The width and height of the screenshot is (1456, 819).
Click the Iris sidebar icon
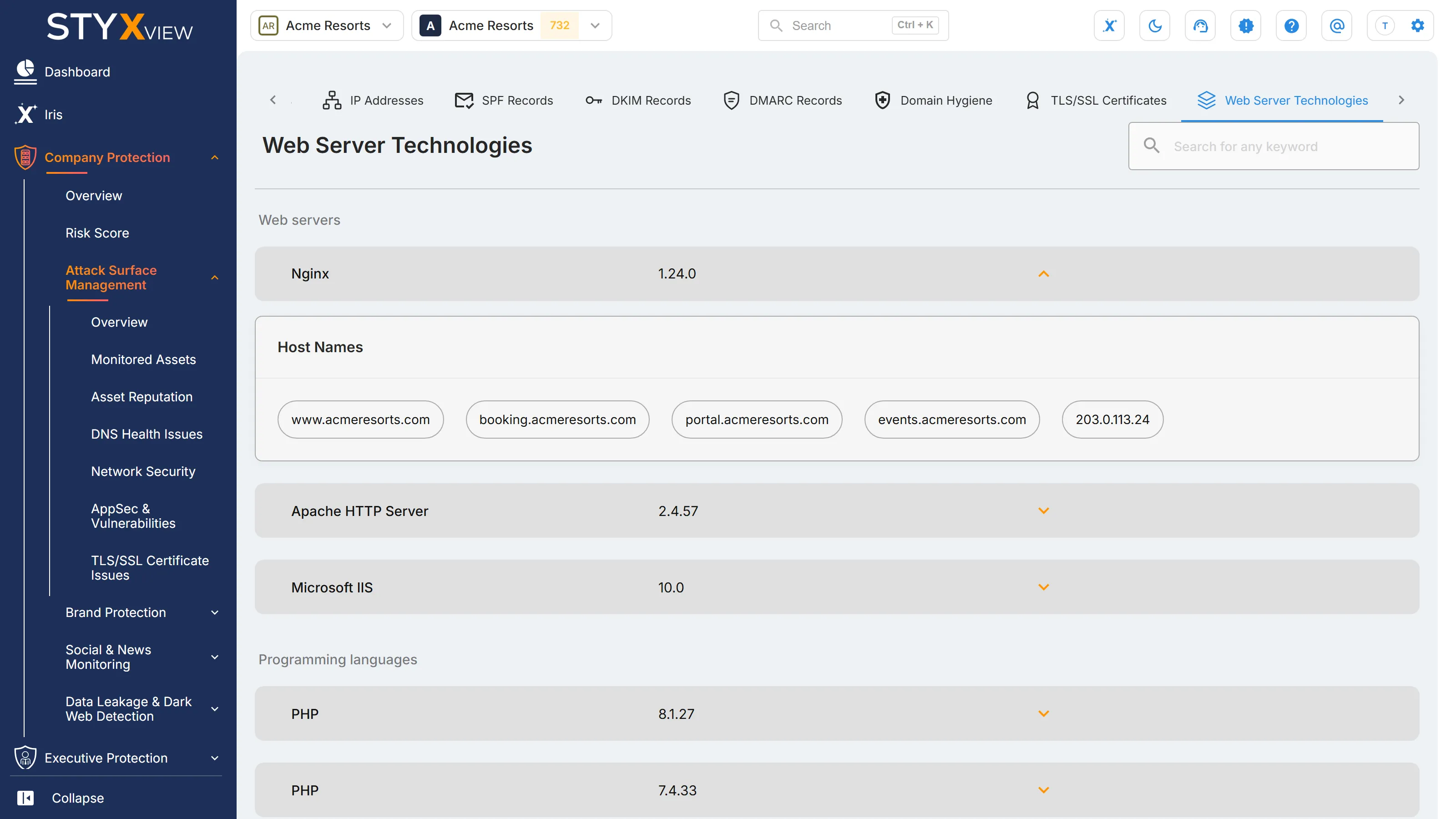coord(25,114)
